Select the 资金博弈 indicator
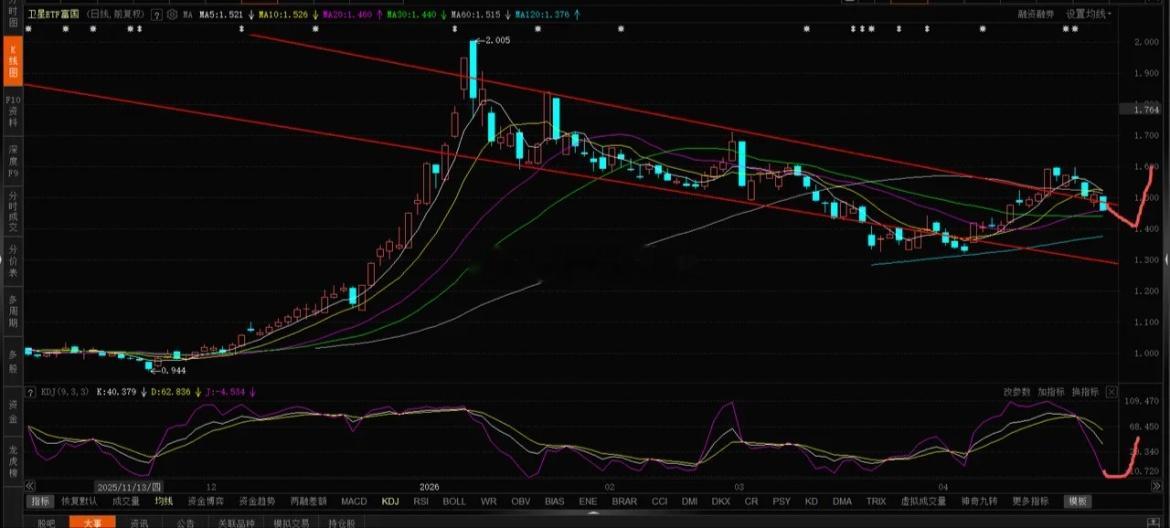Screen dimensions: 1170x528 click(205, 501)
